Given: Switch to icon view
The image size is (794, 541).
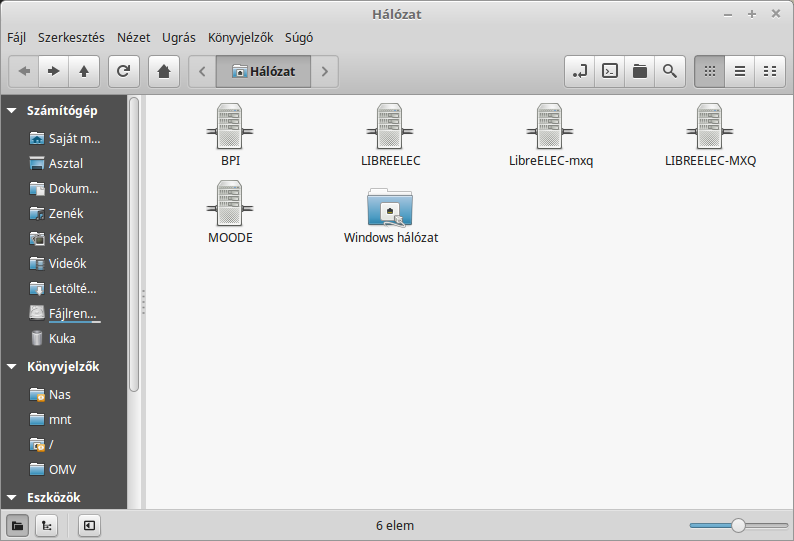Looking at the screenshot, I should pyautogui.click(x=709, y=71).
